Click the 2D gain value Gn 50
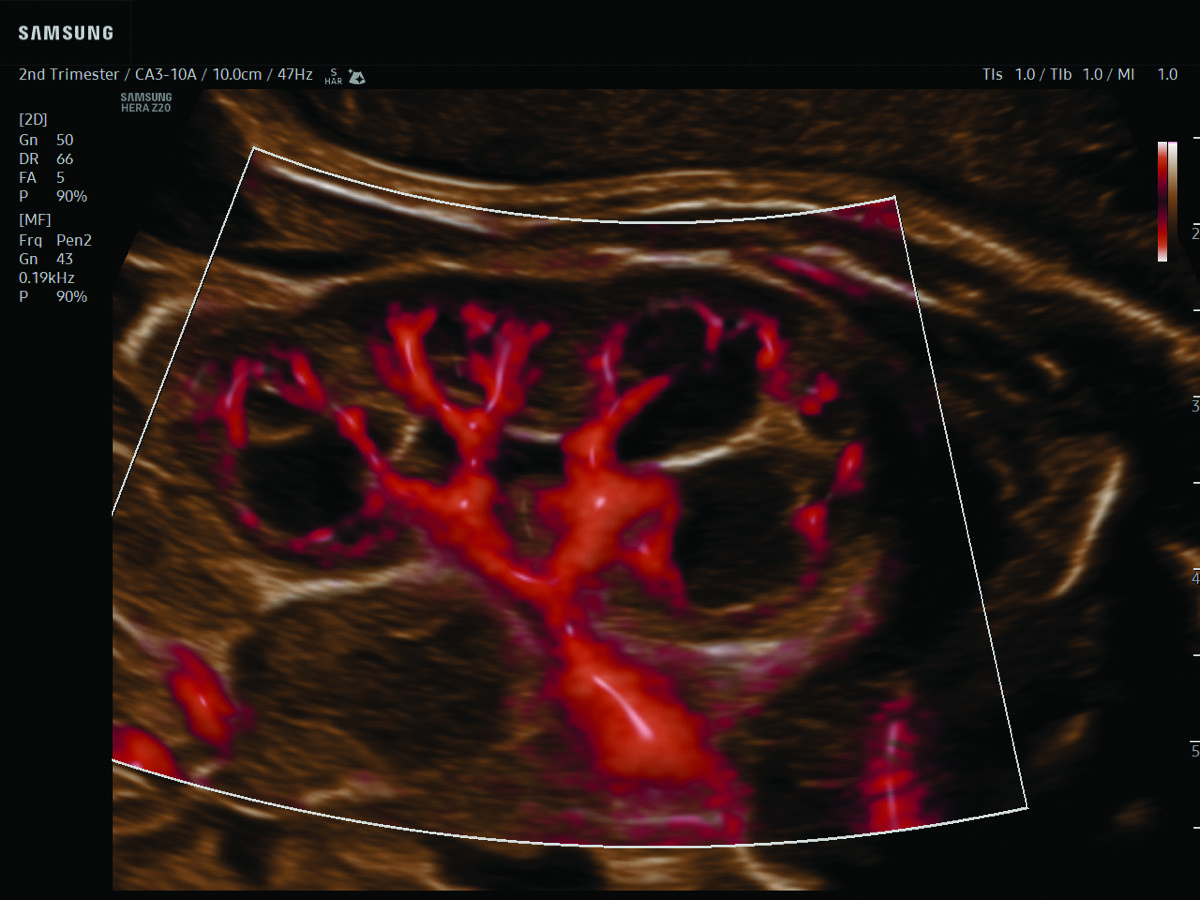Viewport: 1200px width, 900px height. tap(46, 140)
